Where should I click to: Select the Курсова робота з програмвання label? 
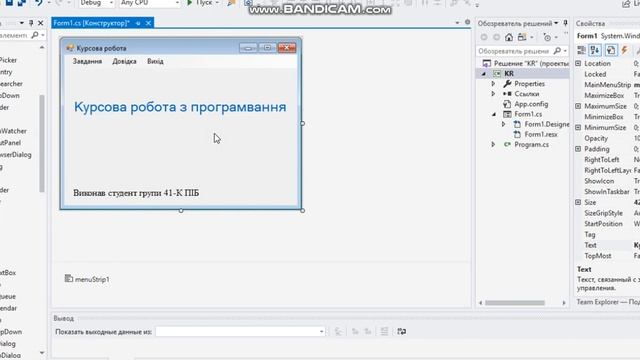[x=180, y=107]
